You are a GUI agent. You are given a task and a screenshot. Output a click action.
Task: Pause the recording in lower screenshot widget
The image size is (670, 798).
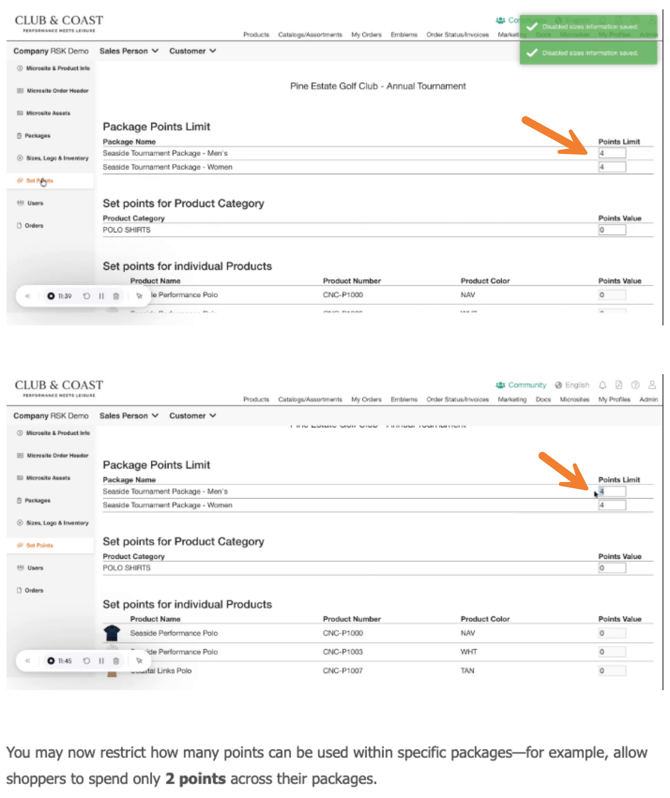click(x=101, y=660)
